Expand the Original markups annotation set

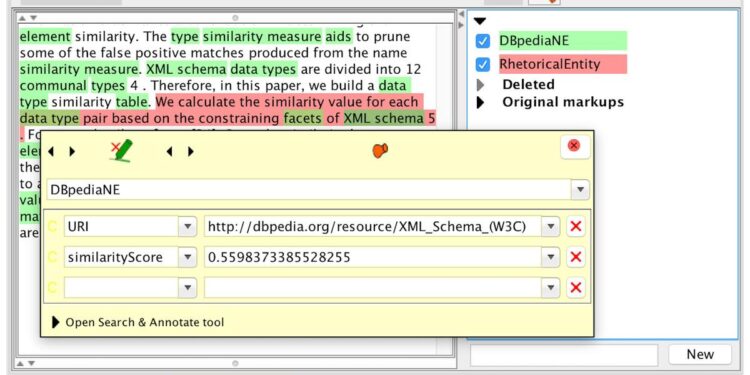(481, 102)
